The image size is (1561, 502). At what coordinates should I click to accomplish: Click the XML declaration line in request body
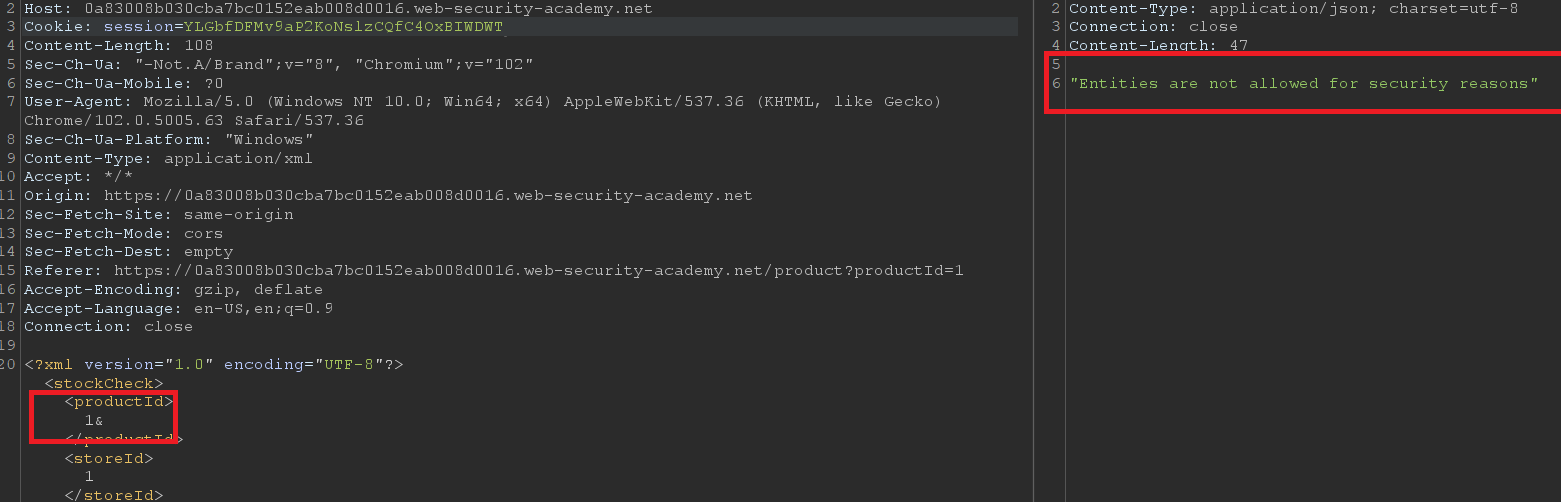[213, 365]
